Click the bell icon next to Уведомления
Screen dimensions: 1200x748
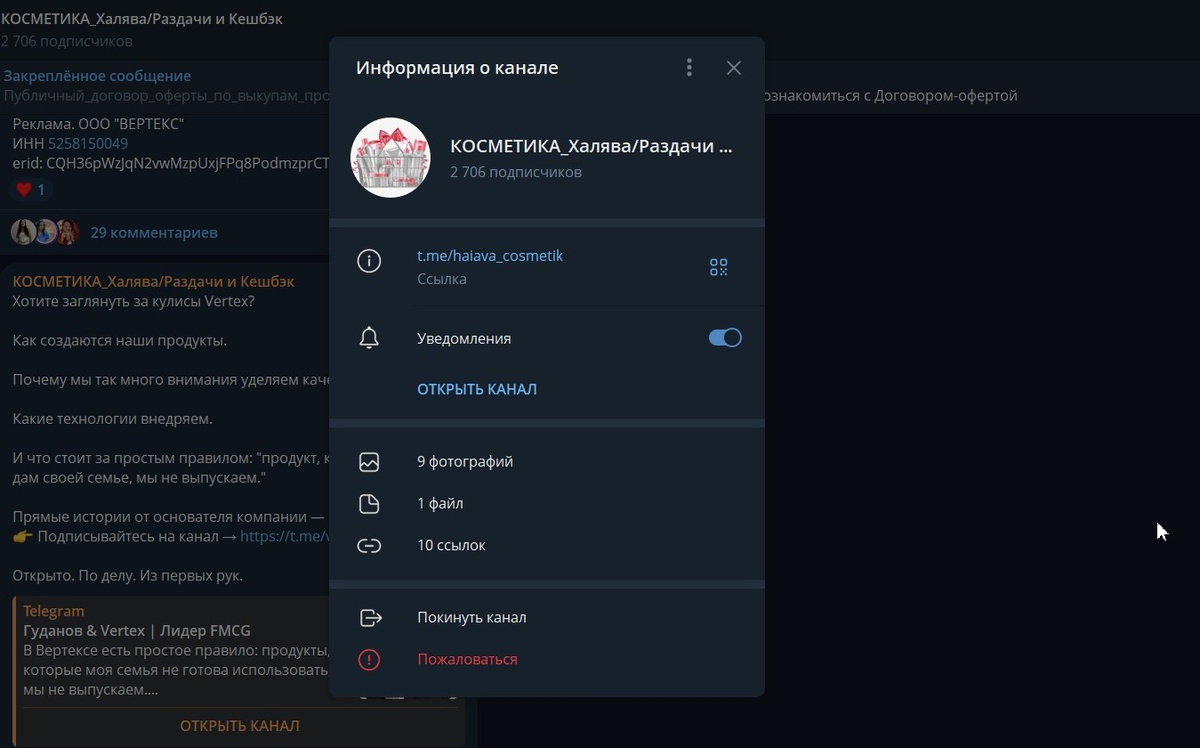tap(369, 338)
